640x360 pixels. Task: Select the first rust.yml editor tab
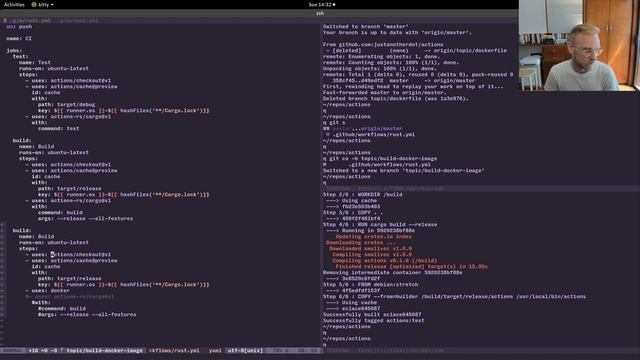point(31,20)
